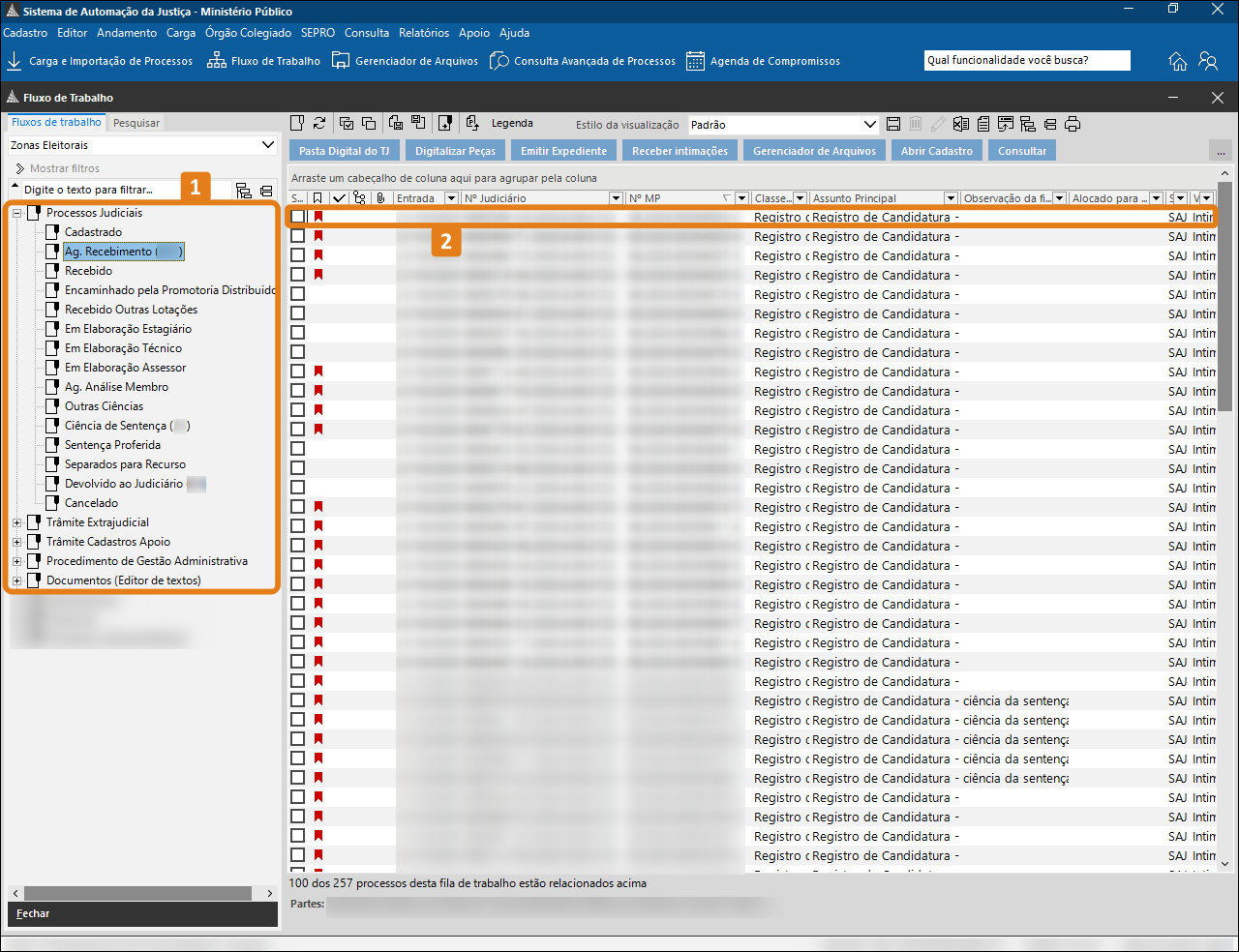Click the Pasta Digital do TJ button
The image size is (1239, 952).
pyautogui.click(x=344, y=151)
